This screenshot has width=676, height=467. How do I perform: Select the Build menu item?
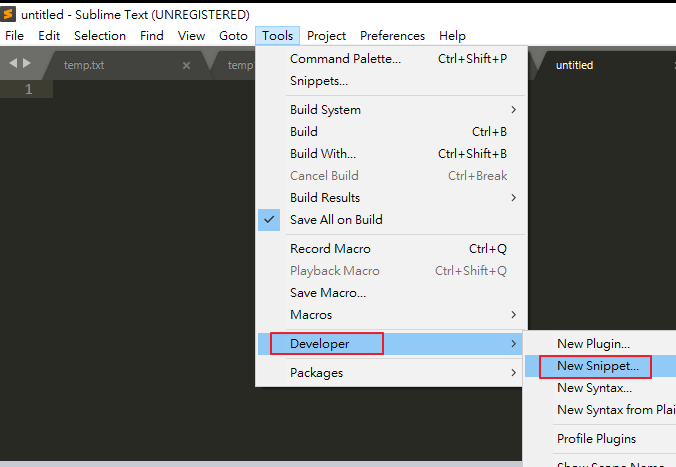(x=391, y=132)
